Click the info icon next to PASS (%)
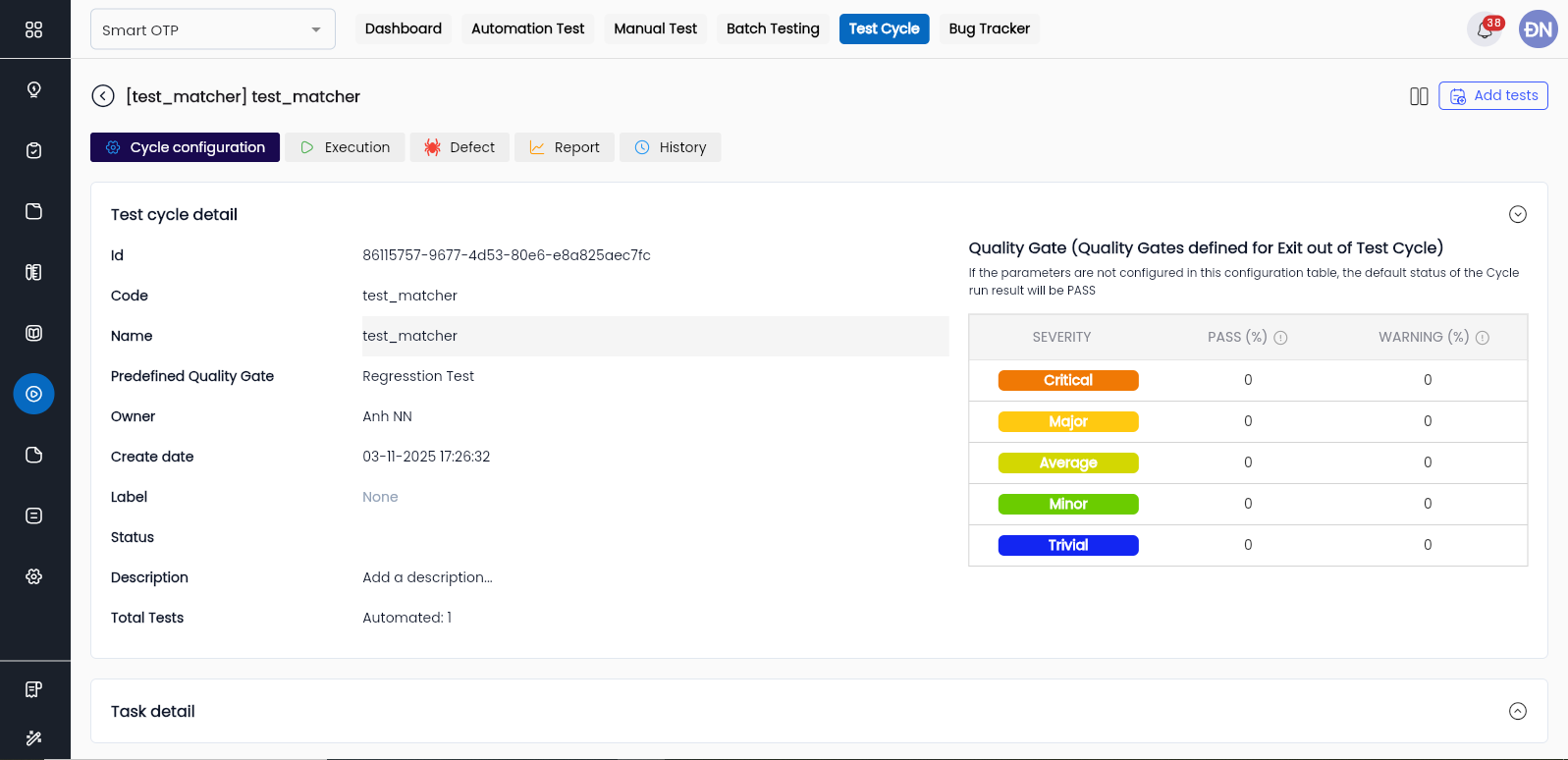This screenshot has width=1568, height=760. [x=1280, y=338]
